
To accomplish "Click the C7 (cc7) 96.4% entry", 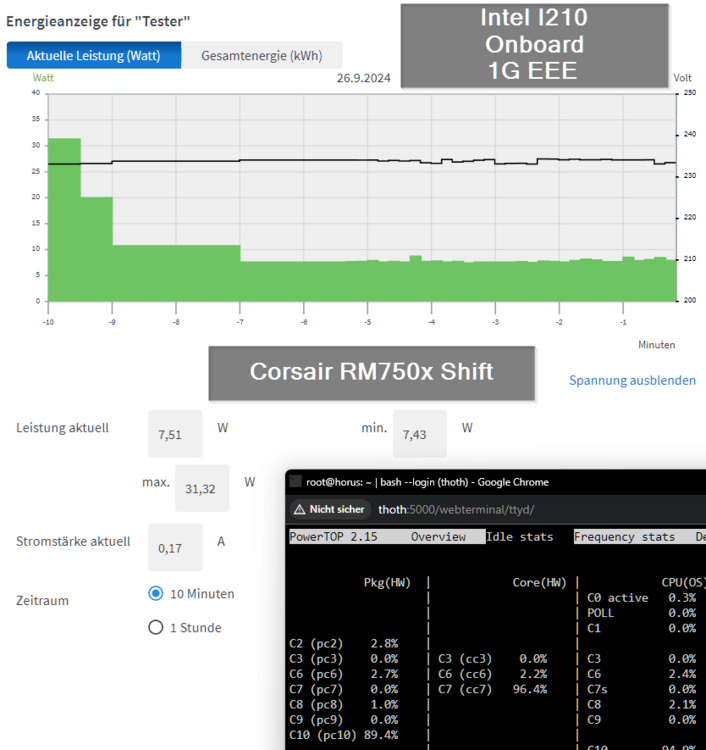I will 492,689.
